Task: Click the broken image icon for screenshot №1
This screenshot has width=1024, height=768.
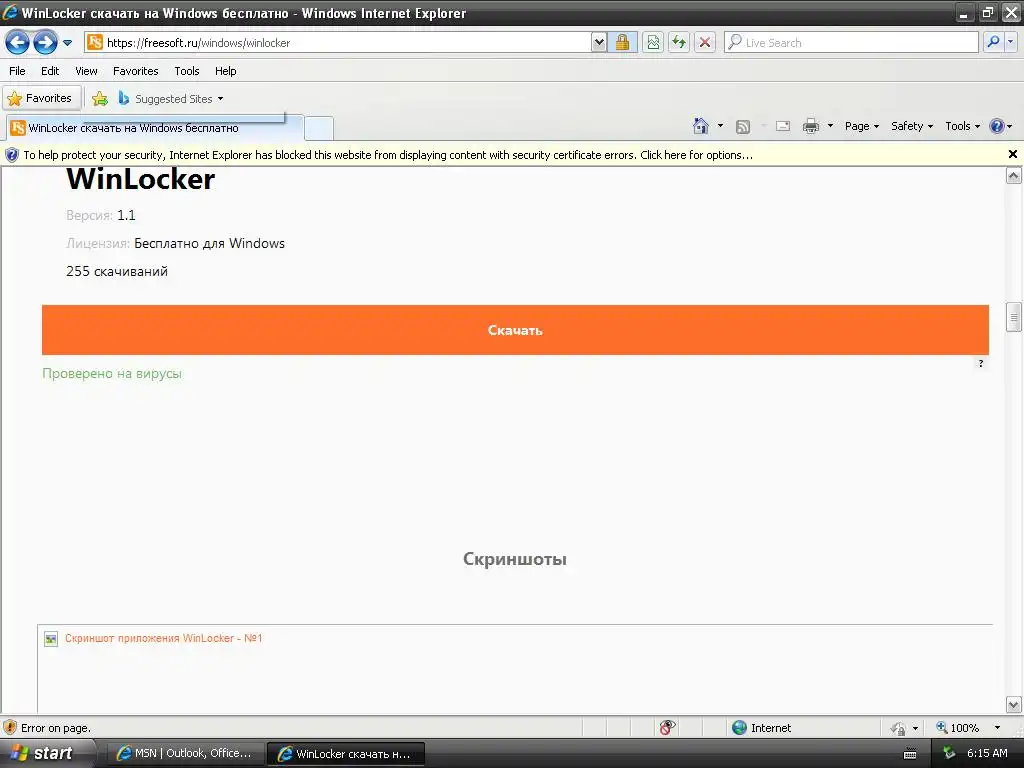Action: coord(51,639)
